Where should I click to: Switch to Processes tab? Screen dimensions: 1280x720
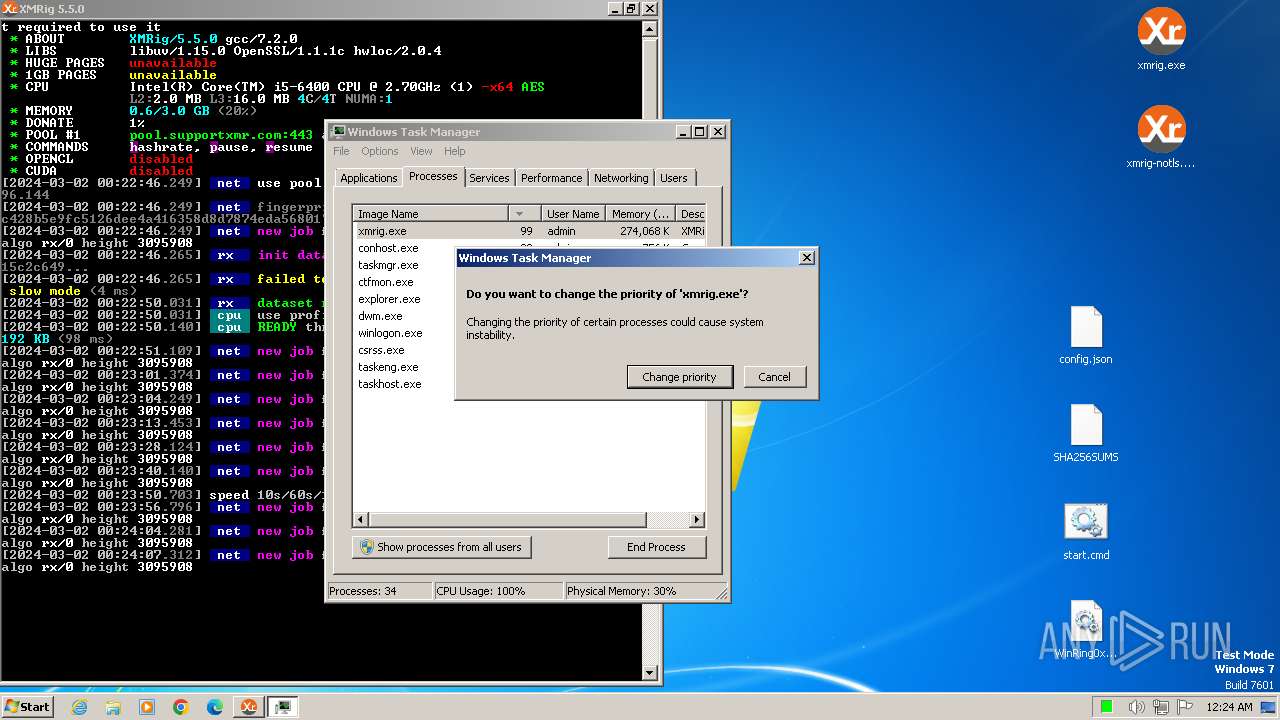point(433,176)
